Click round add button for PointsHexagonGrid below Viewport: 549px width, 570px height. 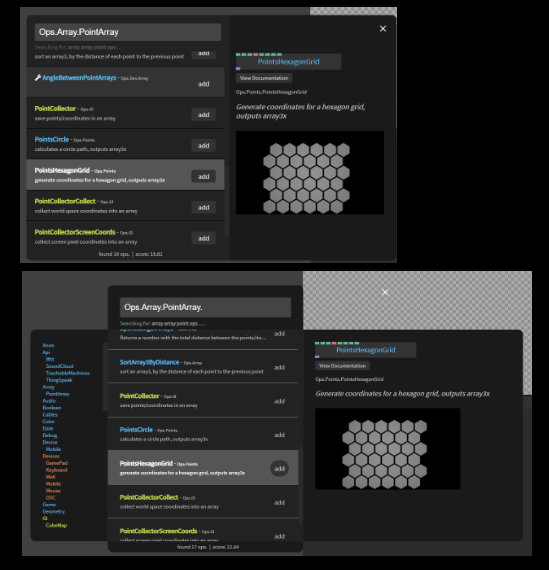click(280, 469)
